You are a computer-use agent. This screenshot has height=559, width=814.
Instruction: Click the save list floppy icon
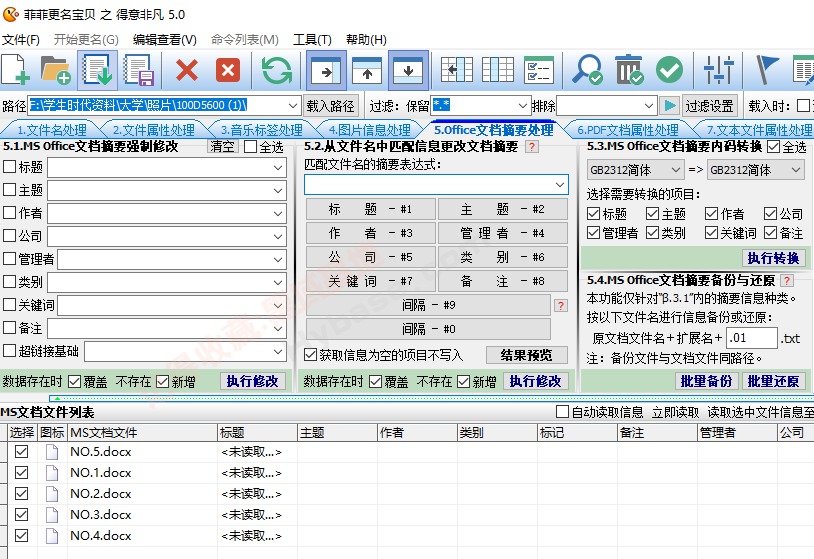(139, 70)
